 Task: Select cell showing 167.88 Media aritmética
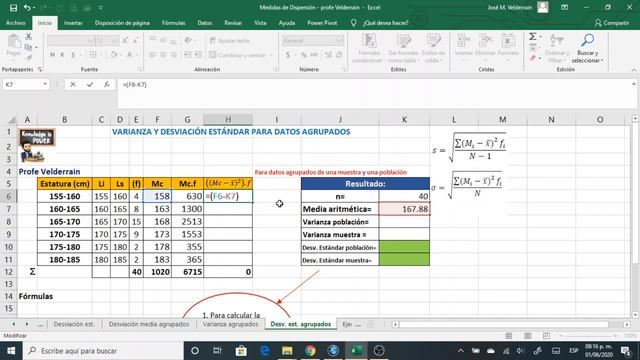point(404,209)
